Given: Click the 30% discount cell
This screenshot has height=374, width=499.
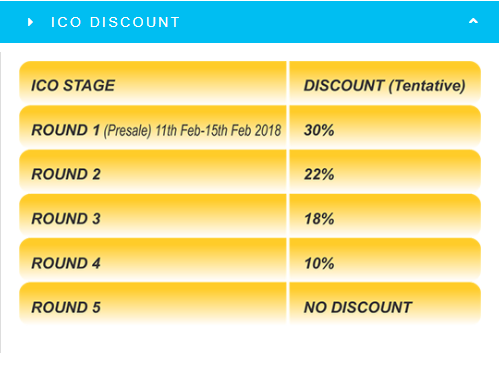Looking at the screenshot, I should coord(385,127).
